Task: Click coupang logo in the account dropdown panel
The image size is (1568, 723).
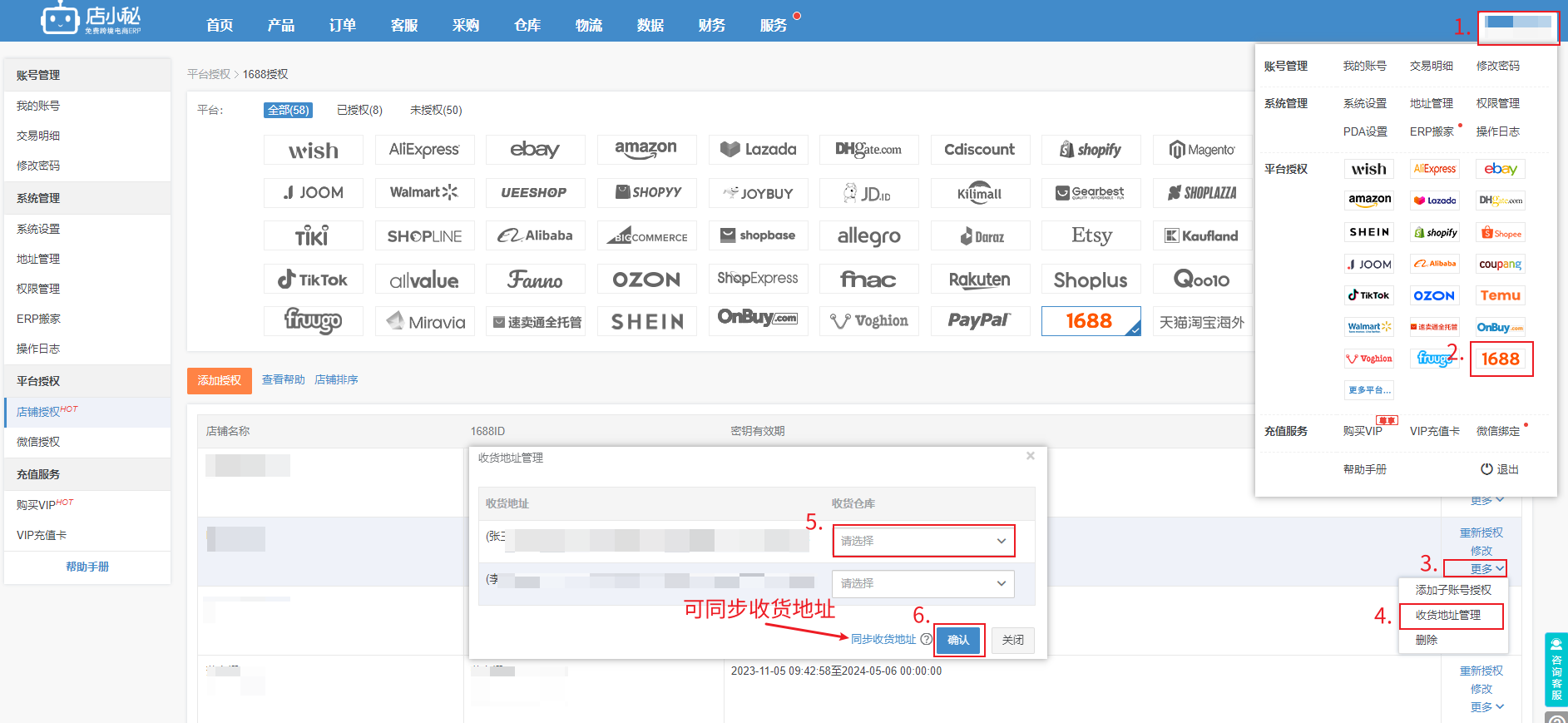Action: click(x=1501, y=264)
